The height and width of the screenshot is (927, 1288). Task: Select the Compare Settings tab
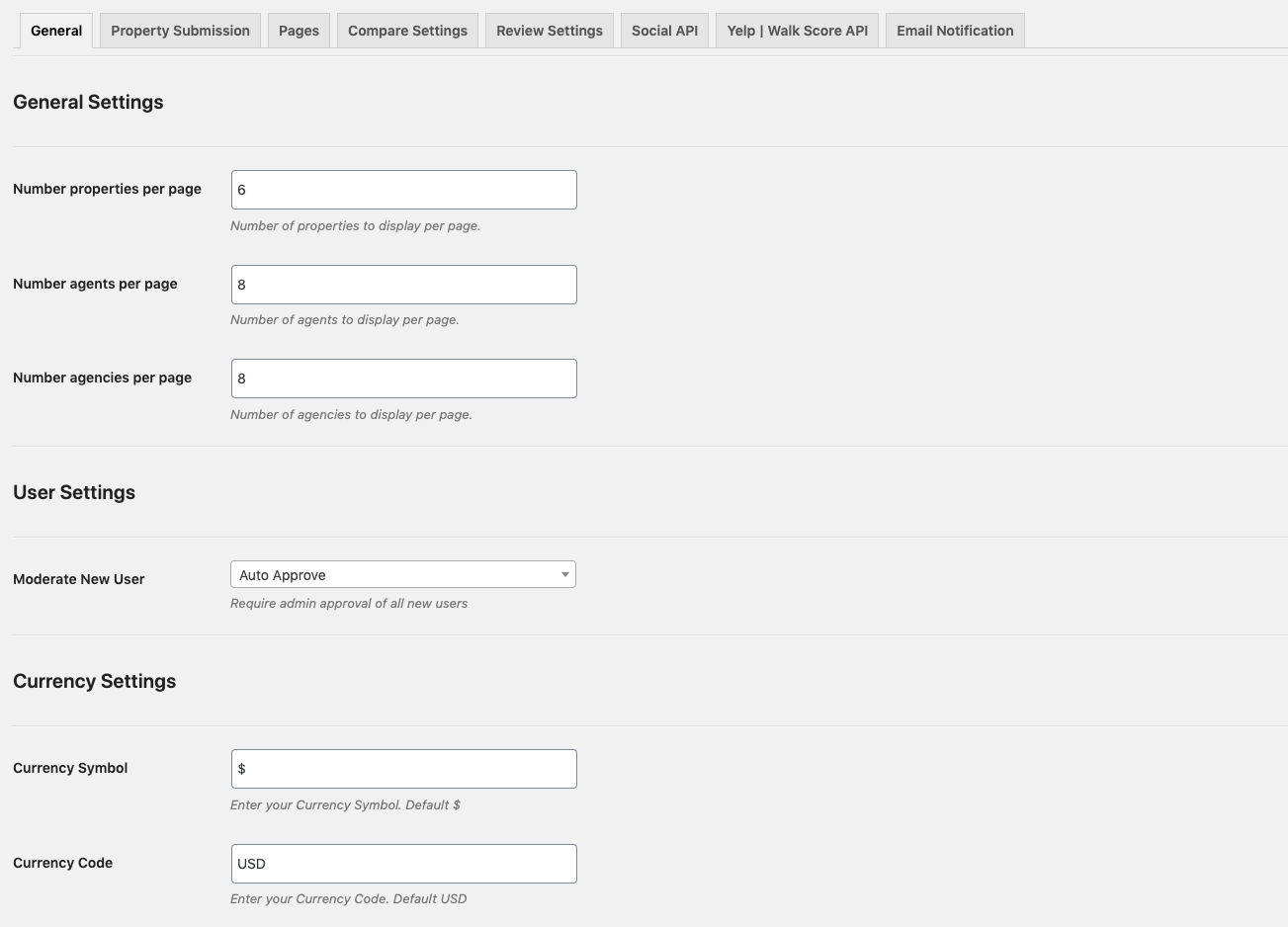coord(407,31)
